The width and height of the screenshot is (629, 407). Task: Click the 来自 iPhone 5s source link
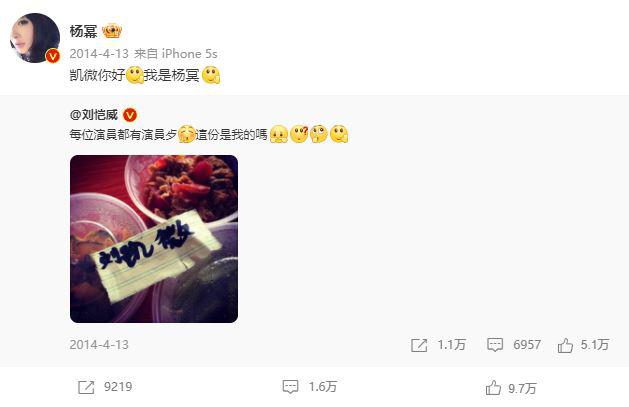[176, 54]
